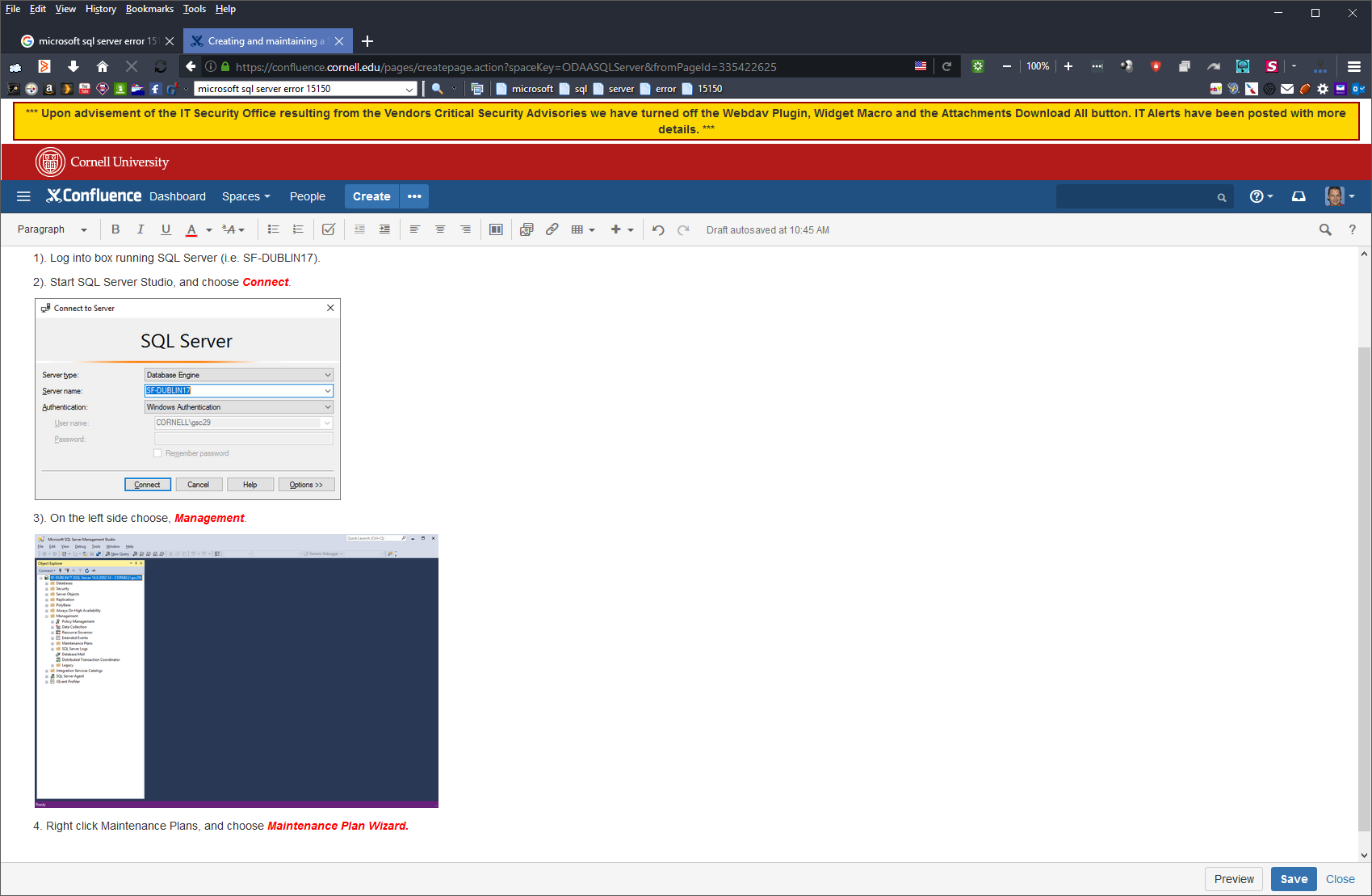Go to Confluence home via logo

tap(94, 196)
